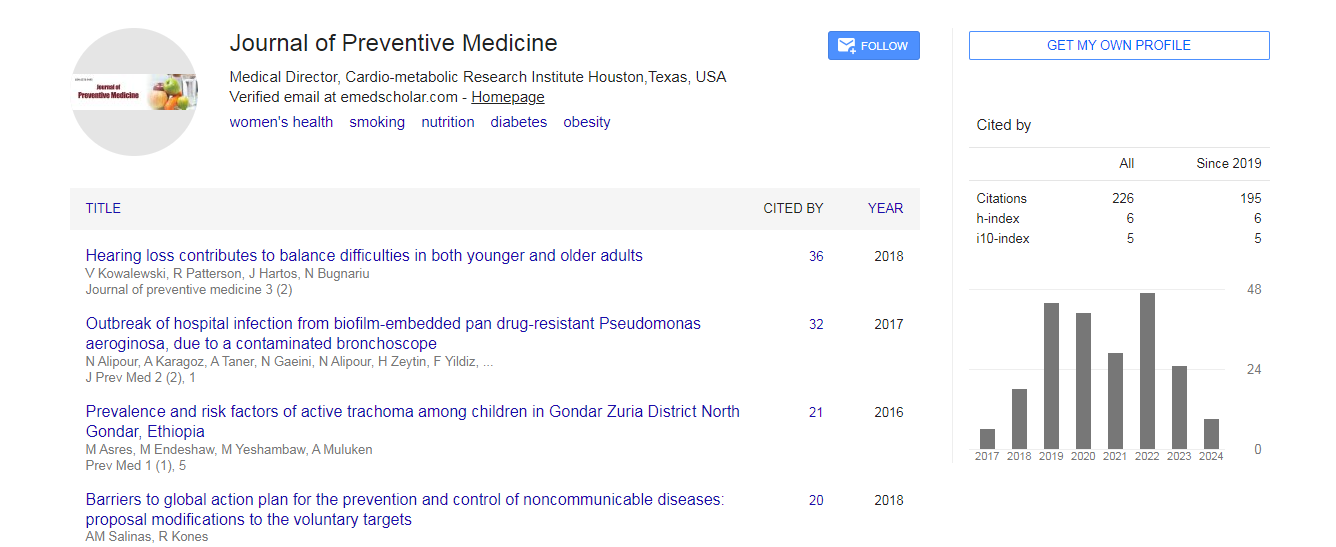Open the Get My Own Profile button
This screenshot has width=1336, height=547.
tap(1118, 46)
